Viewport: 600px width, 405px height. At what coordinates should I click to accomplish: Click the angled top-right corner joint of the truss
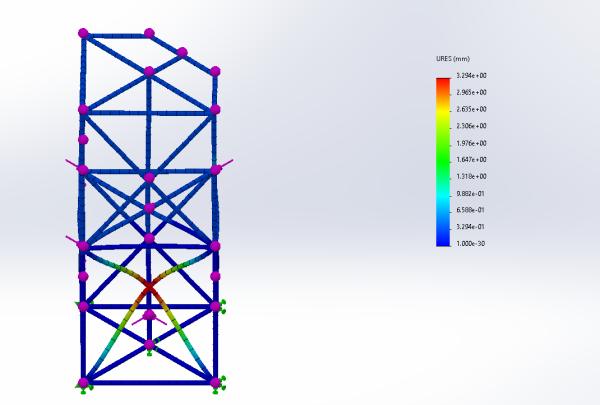coord(182,52)
